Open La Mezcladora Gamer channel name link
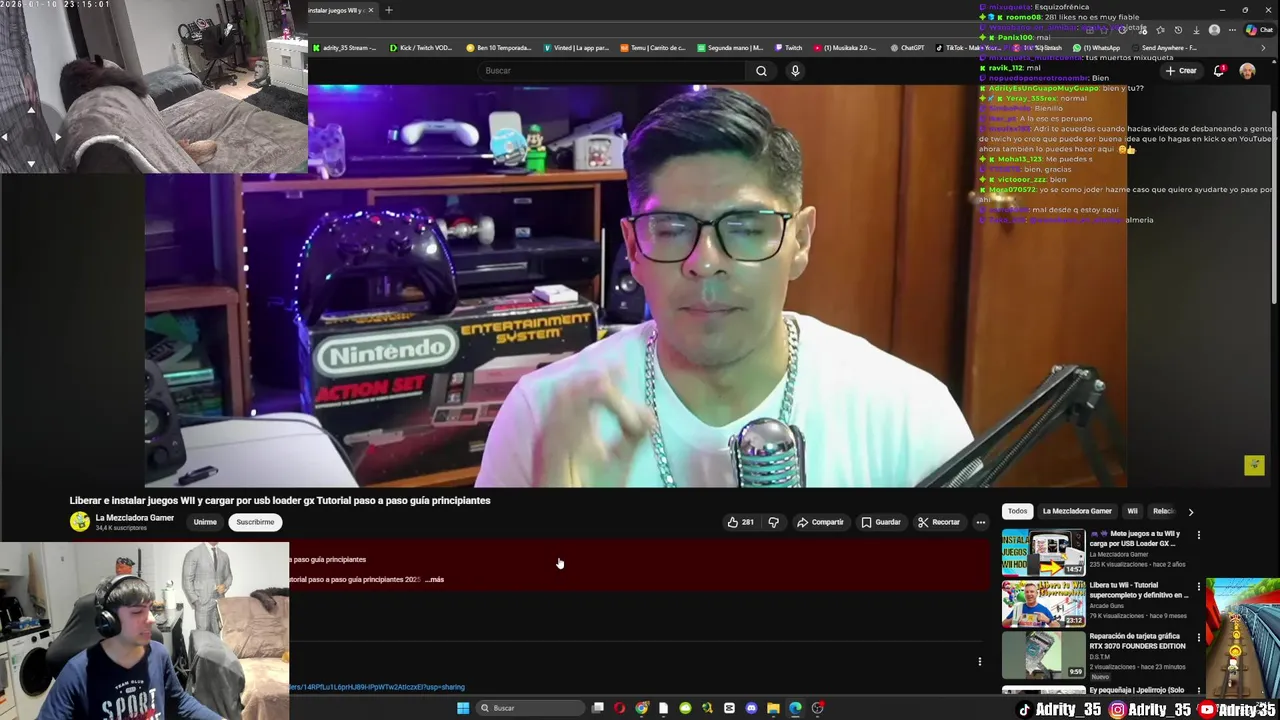The image size is (1280, 720). (x=134, y=518)
